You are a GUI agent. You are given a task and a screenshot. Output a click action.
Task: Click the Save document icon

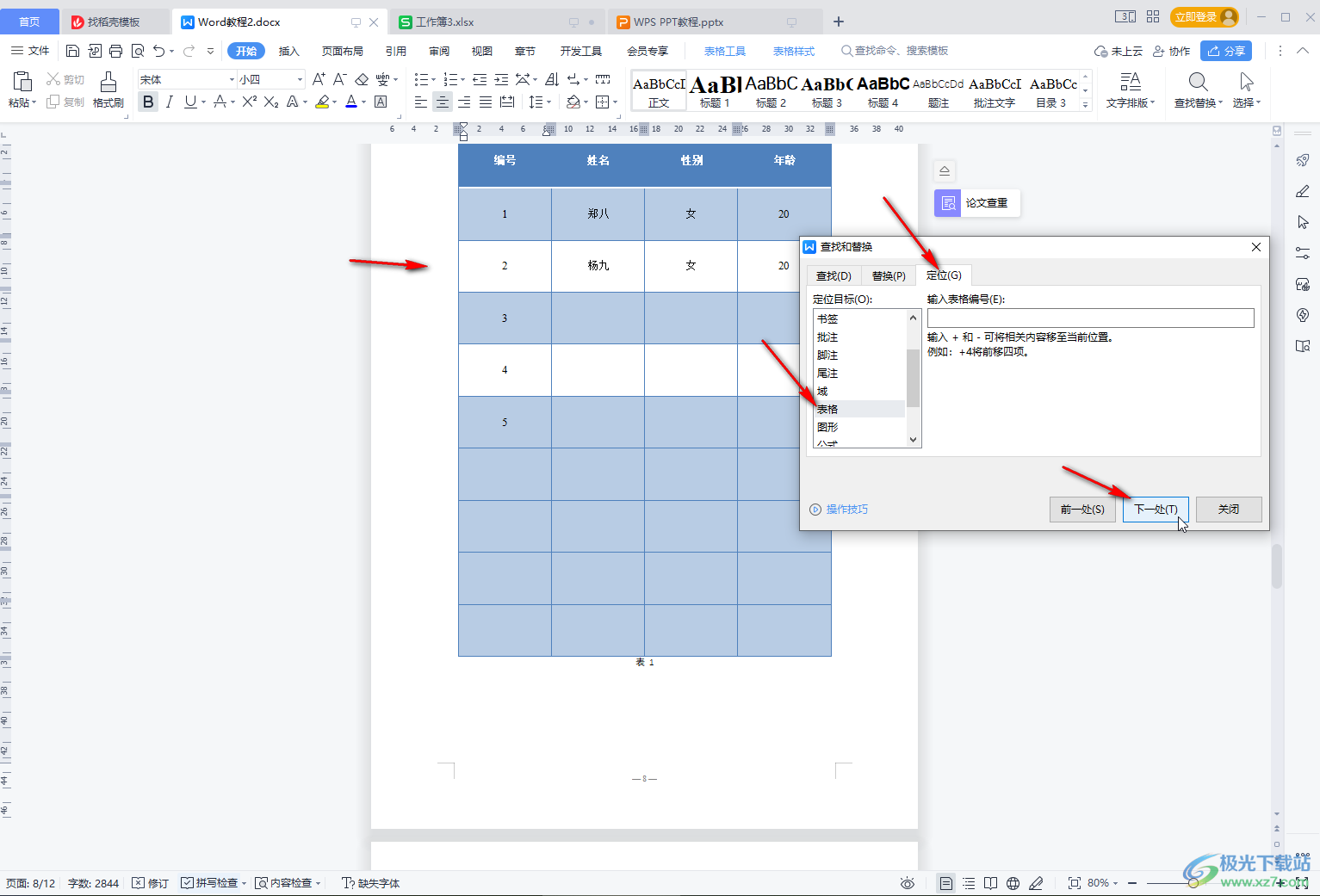point(72,51)
